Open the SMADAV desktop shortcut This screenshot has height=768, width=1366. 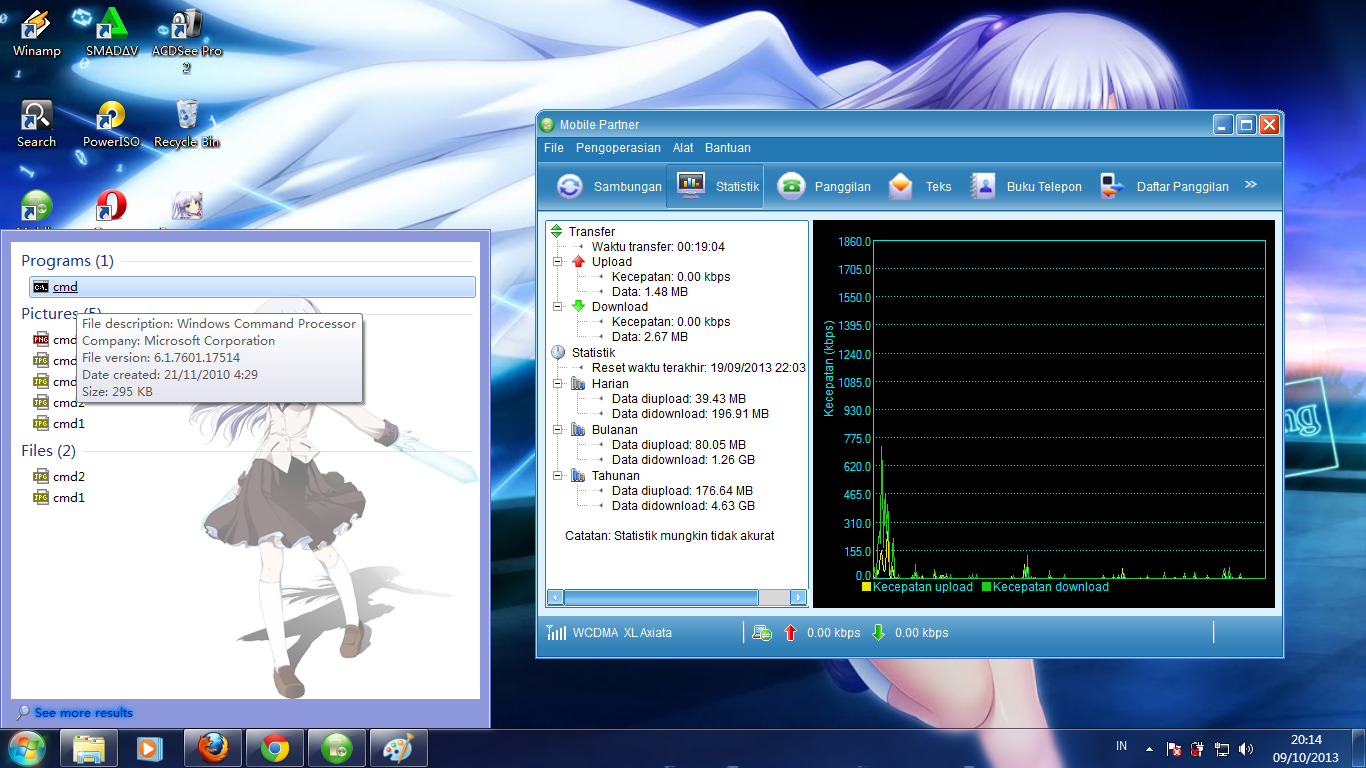tap(112, 32)
